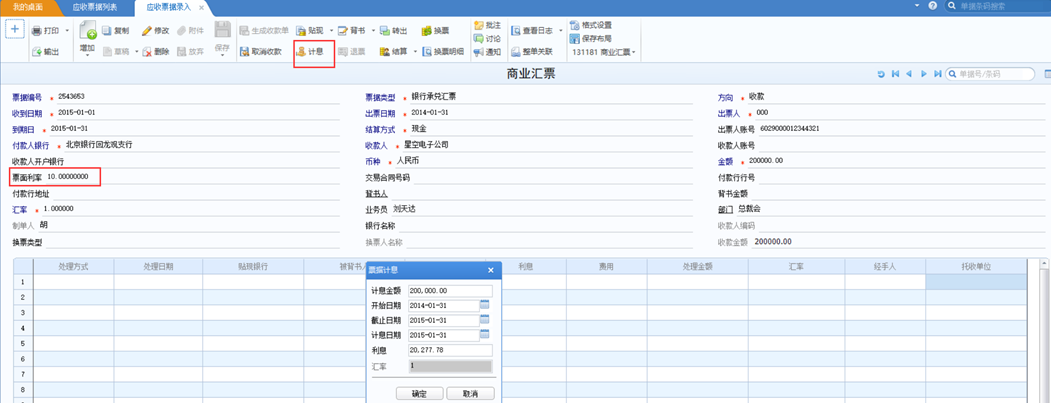Open the 打印 dropdown arrow

coord(66,31)
